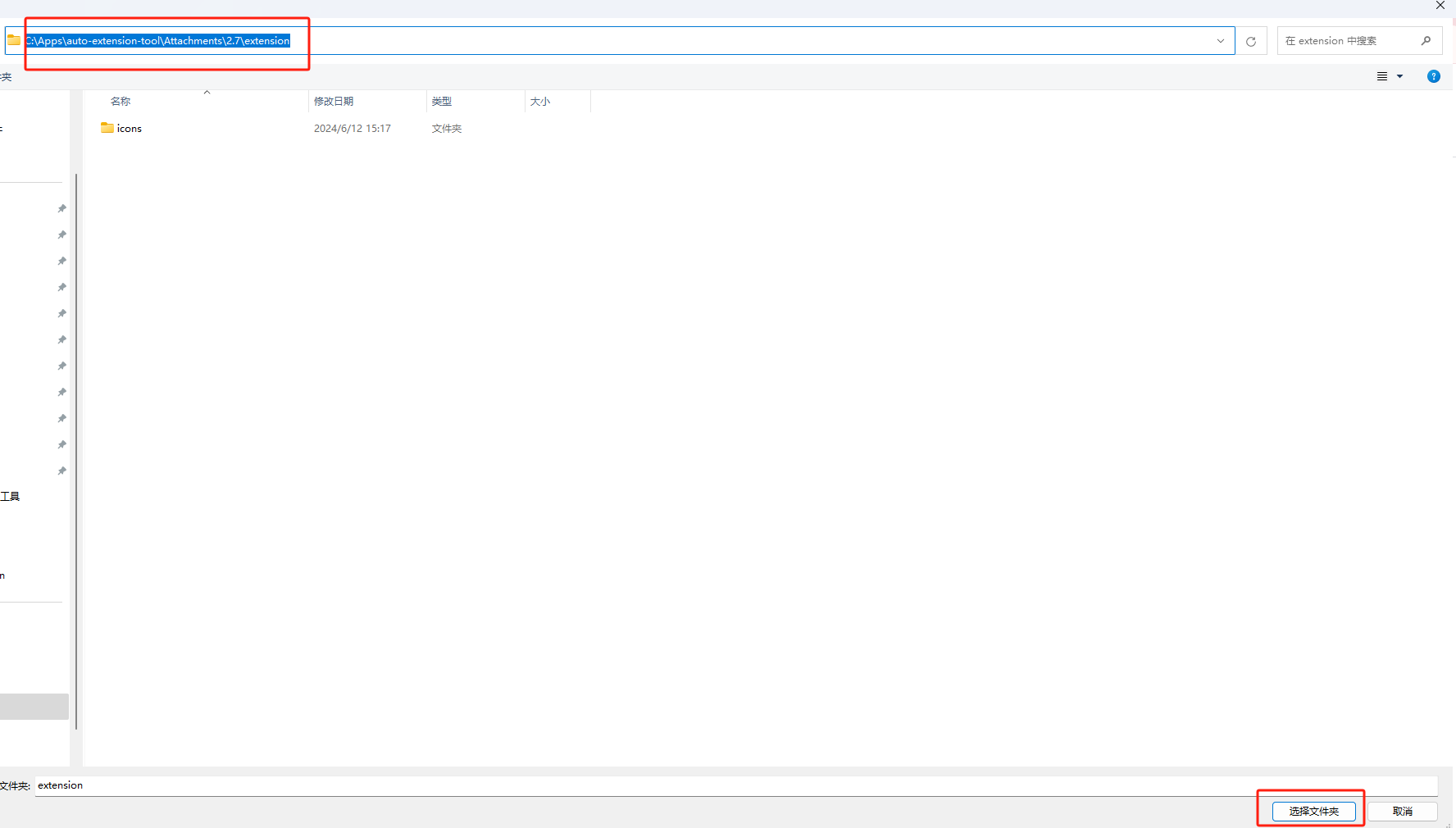Toggle sort arrow above 名称 column
Screen dimensions: 1456x828
pos(207,93)
